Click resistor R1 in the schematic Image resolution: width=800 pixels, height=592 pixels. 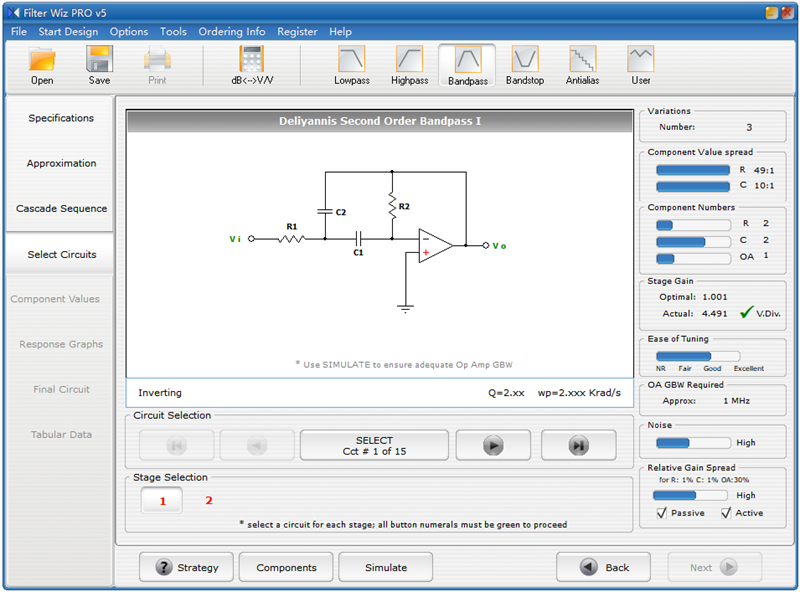click(x=291, y=238)
